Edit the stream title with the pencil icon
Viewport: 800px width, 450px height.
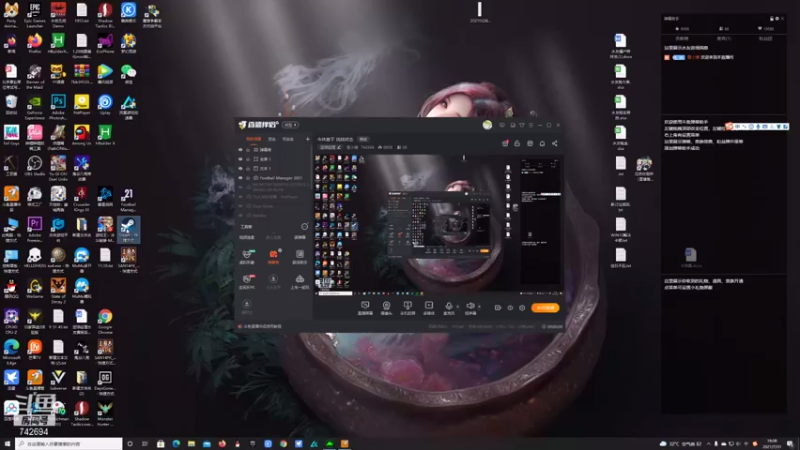pos(339,147)
